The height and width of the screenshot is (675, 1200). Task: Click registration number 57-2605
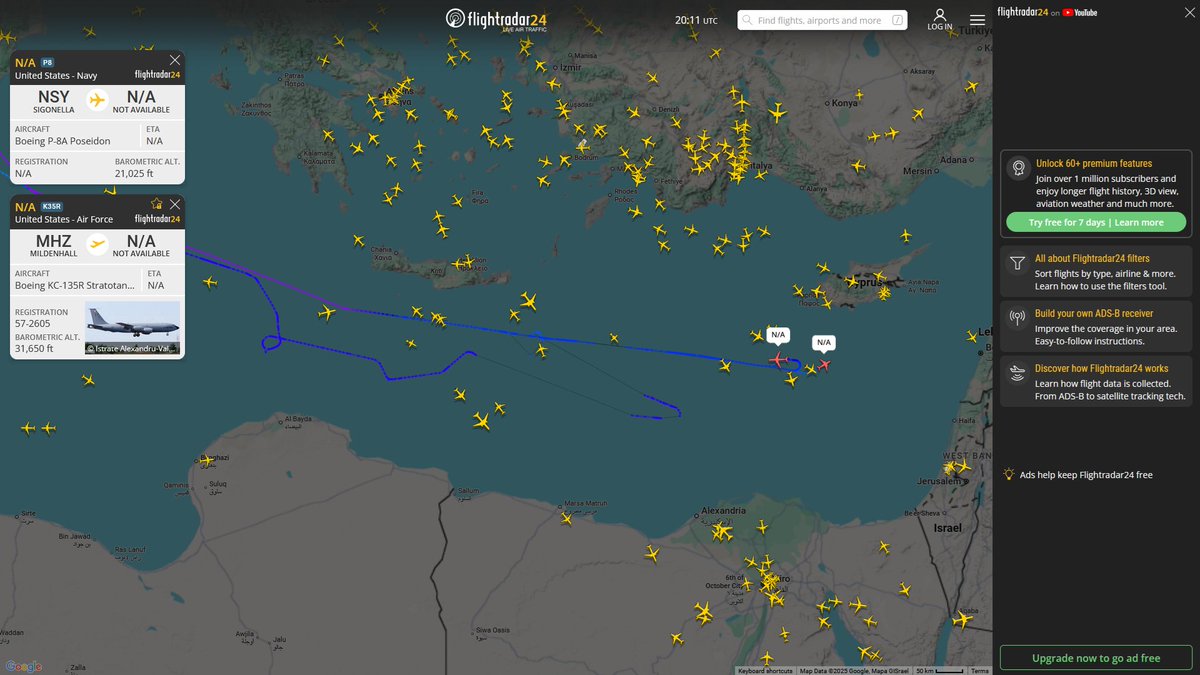(34, 324)
